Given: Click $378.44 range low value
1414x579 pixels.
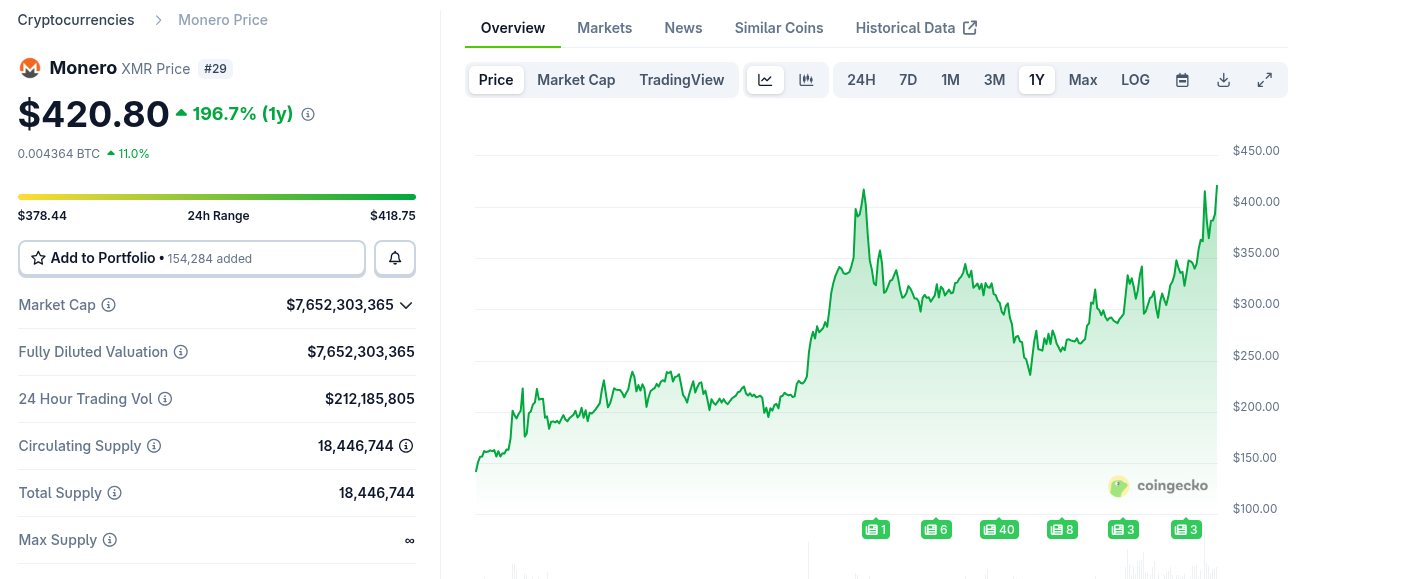Looking at the screenshot, I should 42,216.
